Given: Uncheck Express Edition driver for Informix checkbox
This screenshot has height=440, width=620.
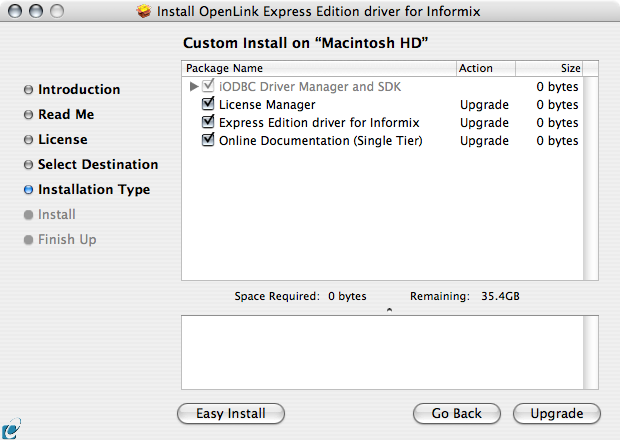Looking at the screenshot, I should point(208,122).
